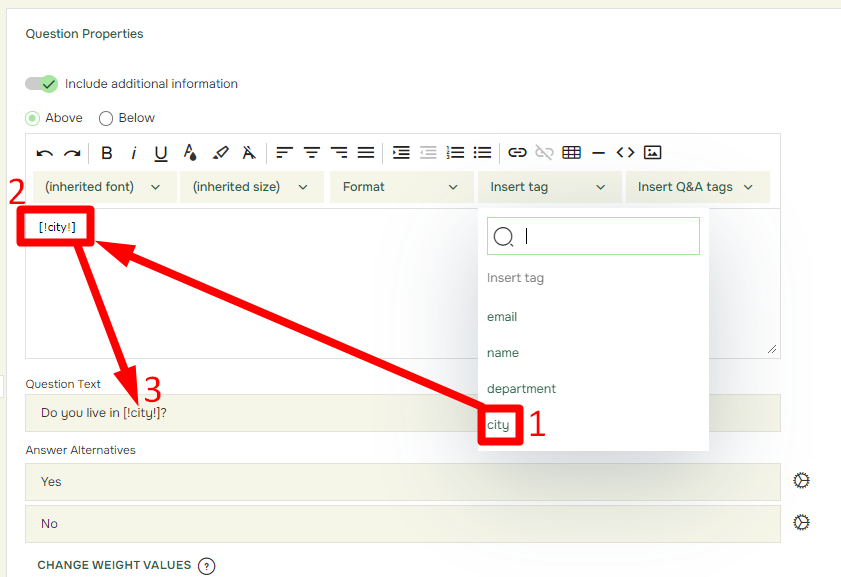Open the inherited size dropdown
Screen dimensions: 841x577
252,187
